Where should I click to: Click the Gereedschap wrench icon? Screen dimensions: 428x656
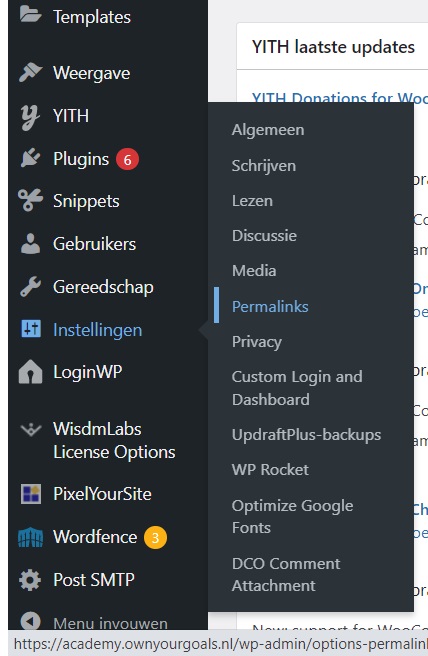[30, 287]
